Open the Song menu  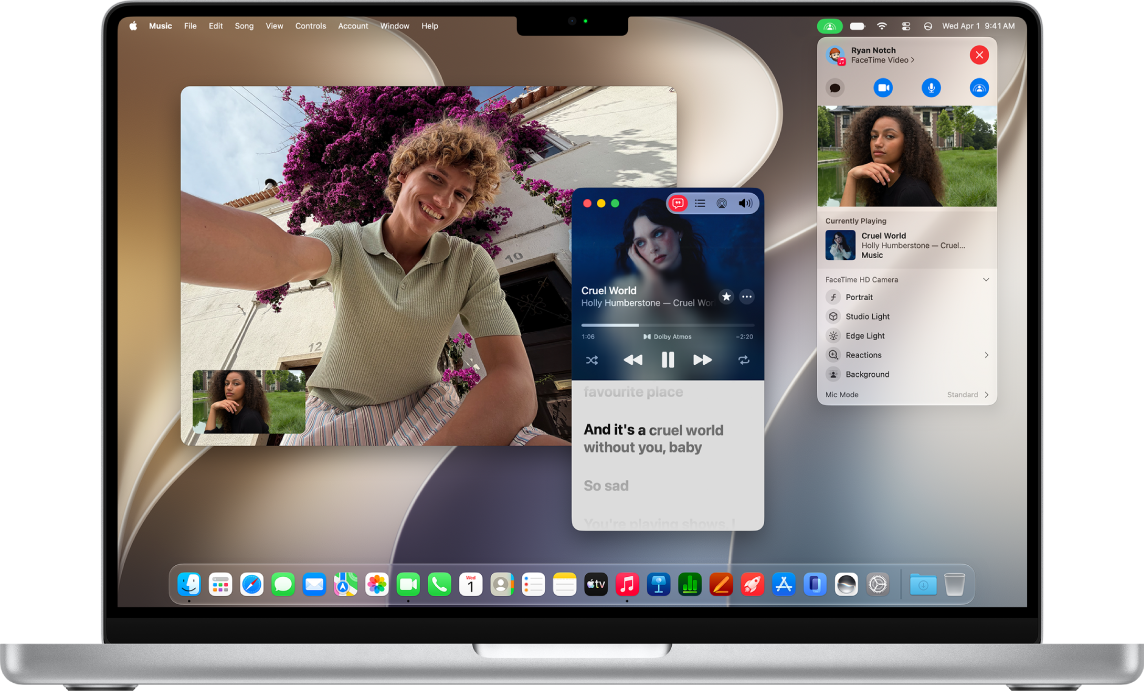[244, 26]
